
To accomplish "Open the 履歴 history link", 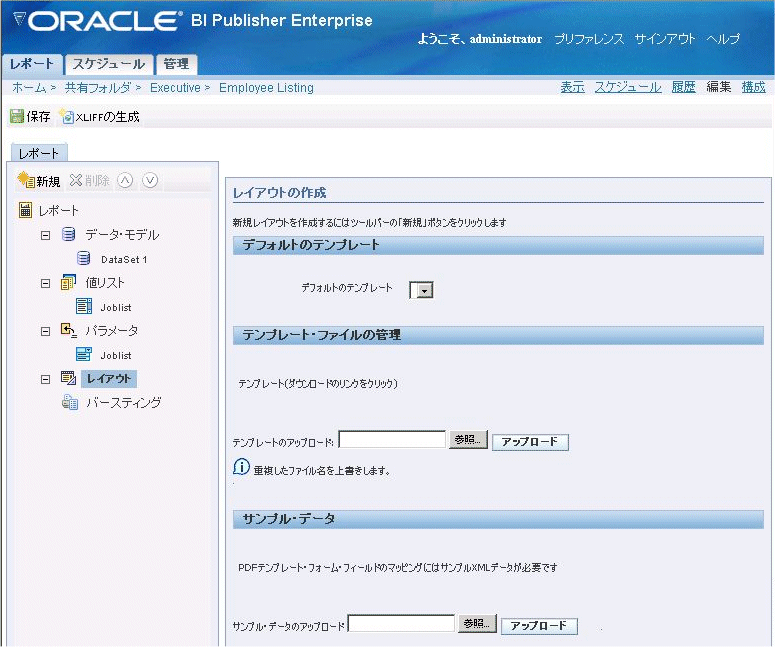I will [684, 87].
